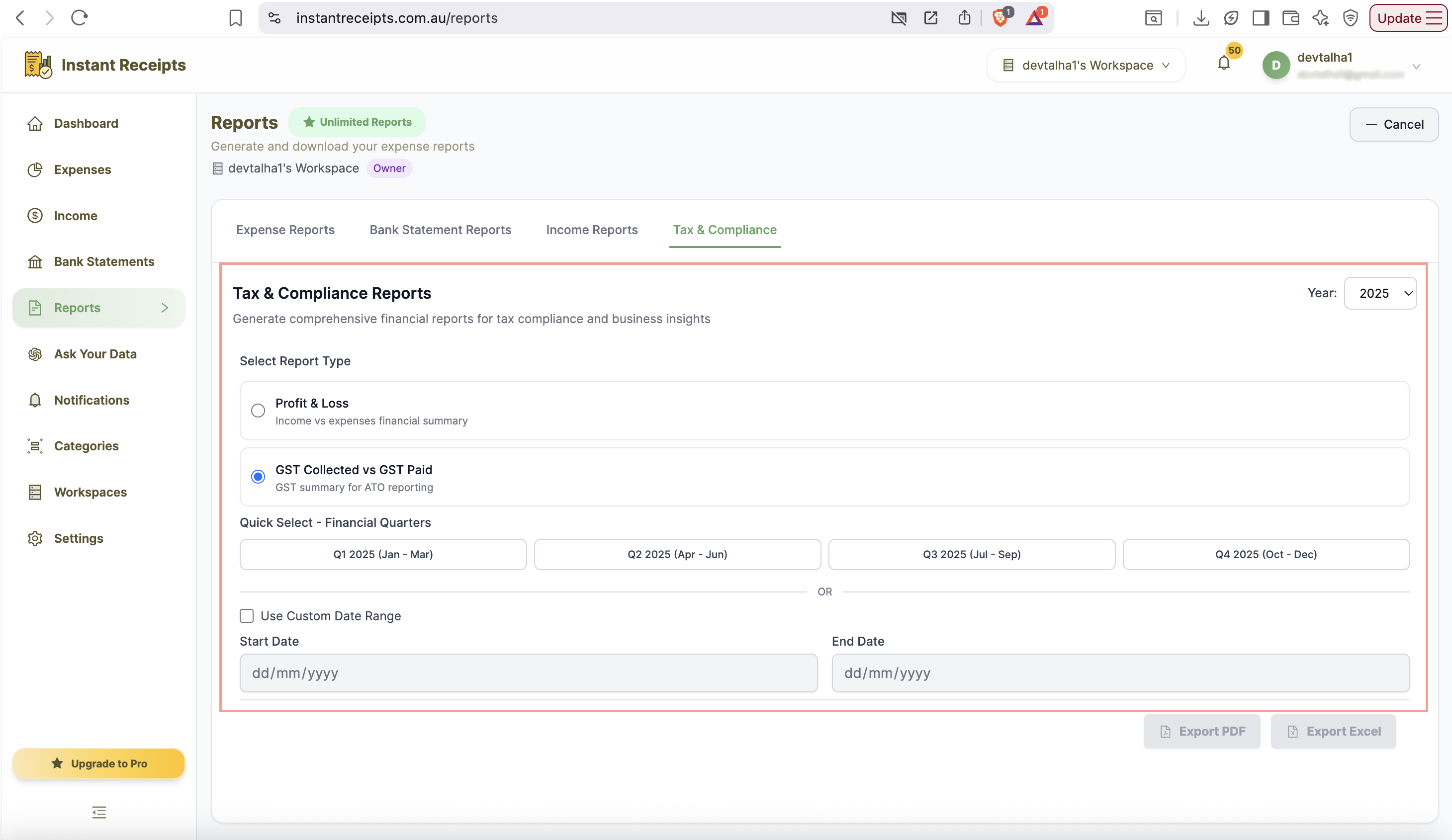The width and height of the screenshot is (1452, 840).
Task: Select the Tax & Compliance tab
Action: point(725,230)
